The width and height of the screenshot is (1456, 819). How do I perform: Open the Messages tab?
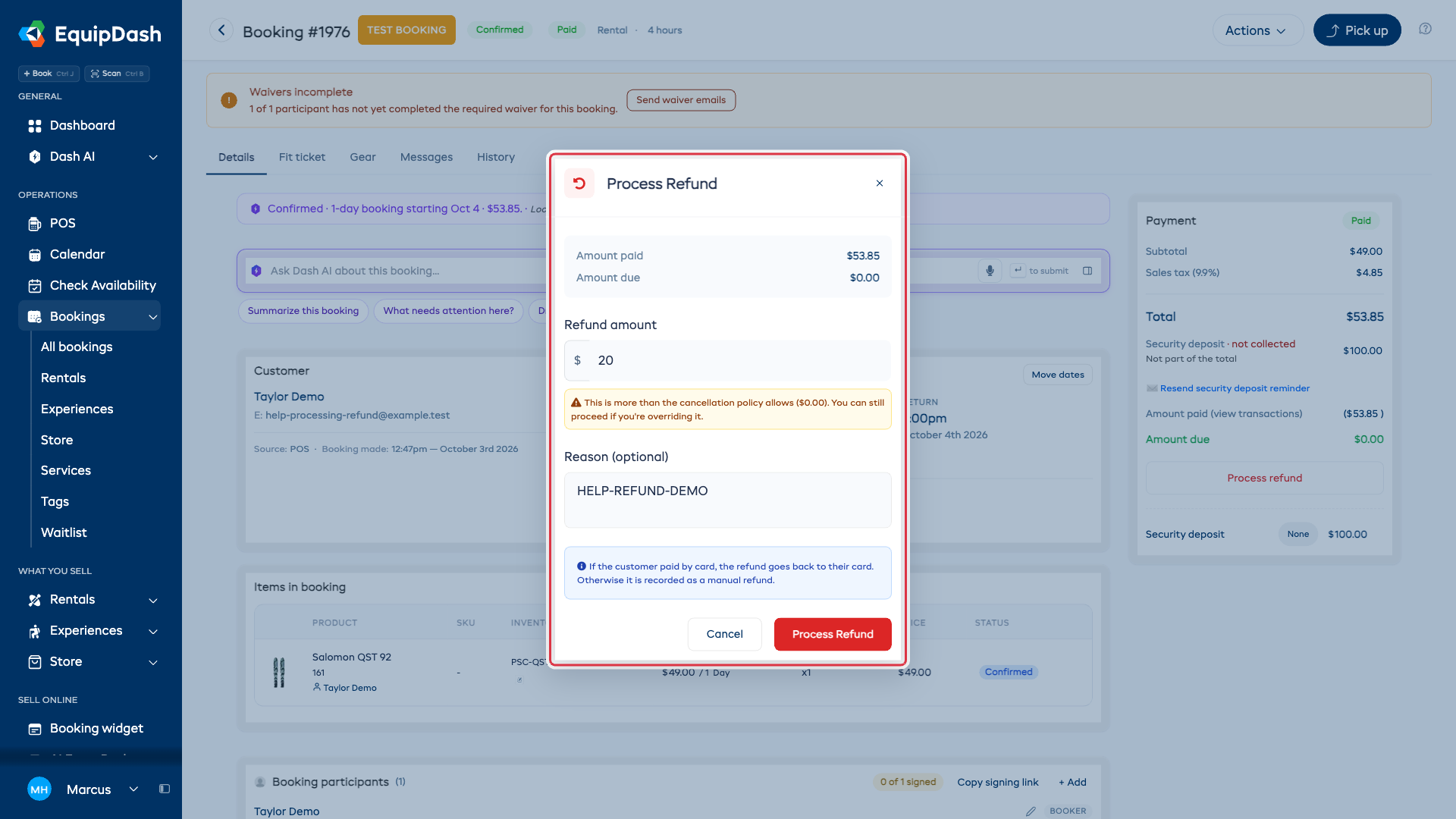426,157
